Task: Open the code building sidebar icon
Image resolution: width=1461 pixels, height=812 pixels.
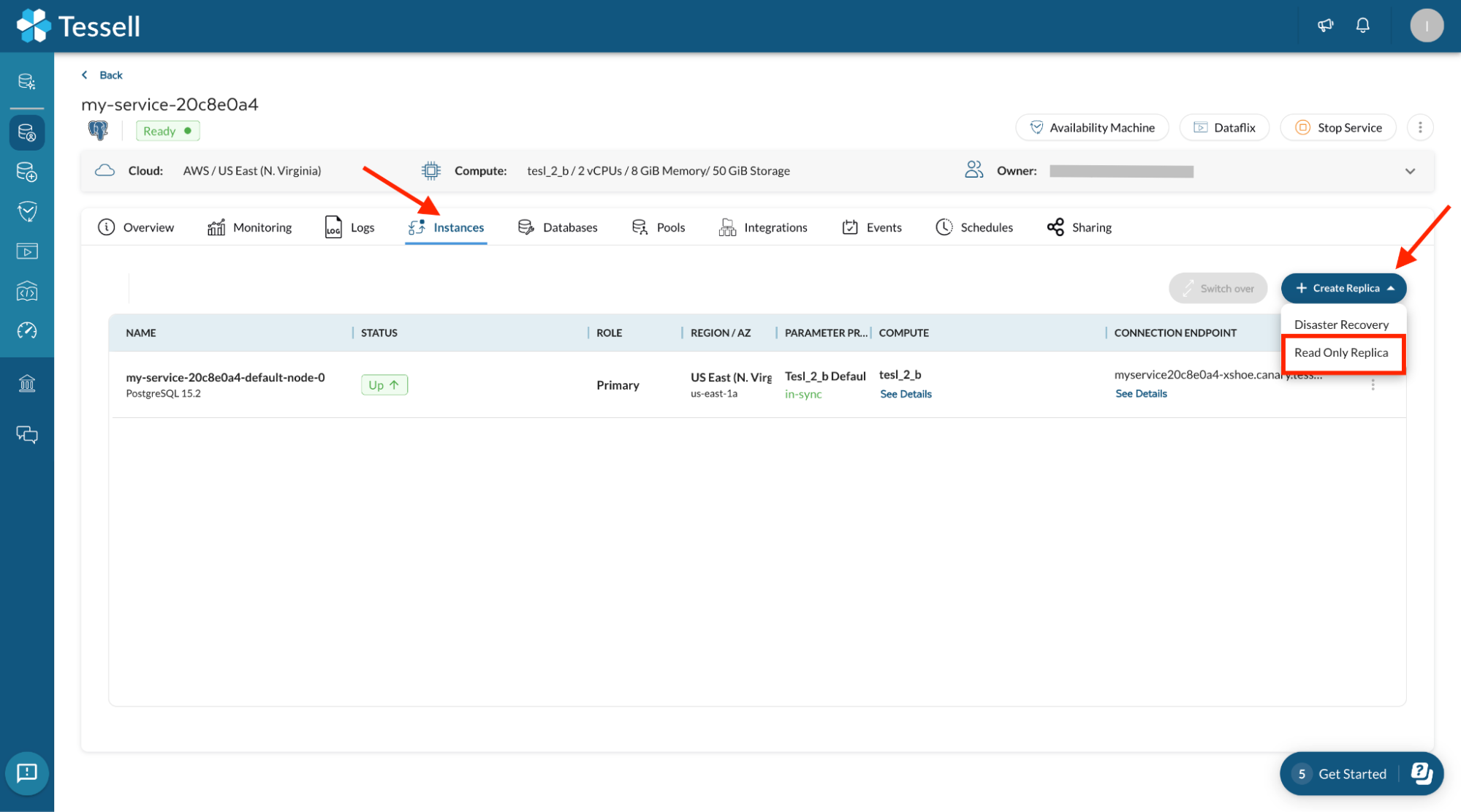Action: [x=27, y=291]
